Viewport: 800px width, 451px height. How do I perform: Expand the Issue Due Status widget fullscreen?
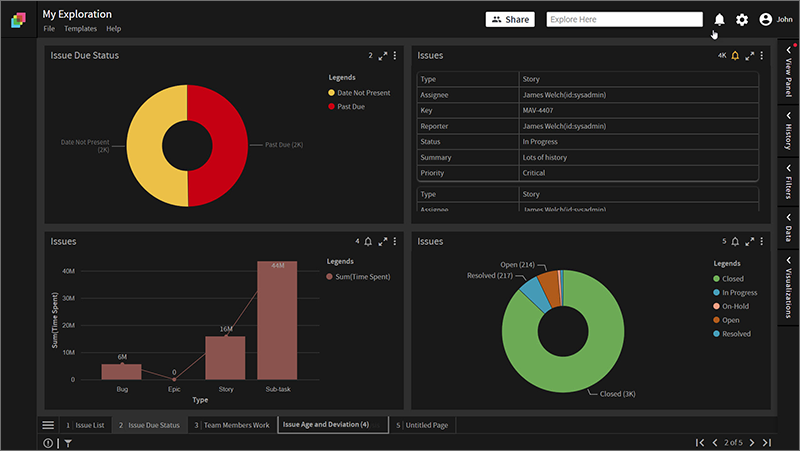click(x=383, y=56)
